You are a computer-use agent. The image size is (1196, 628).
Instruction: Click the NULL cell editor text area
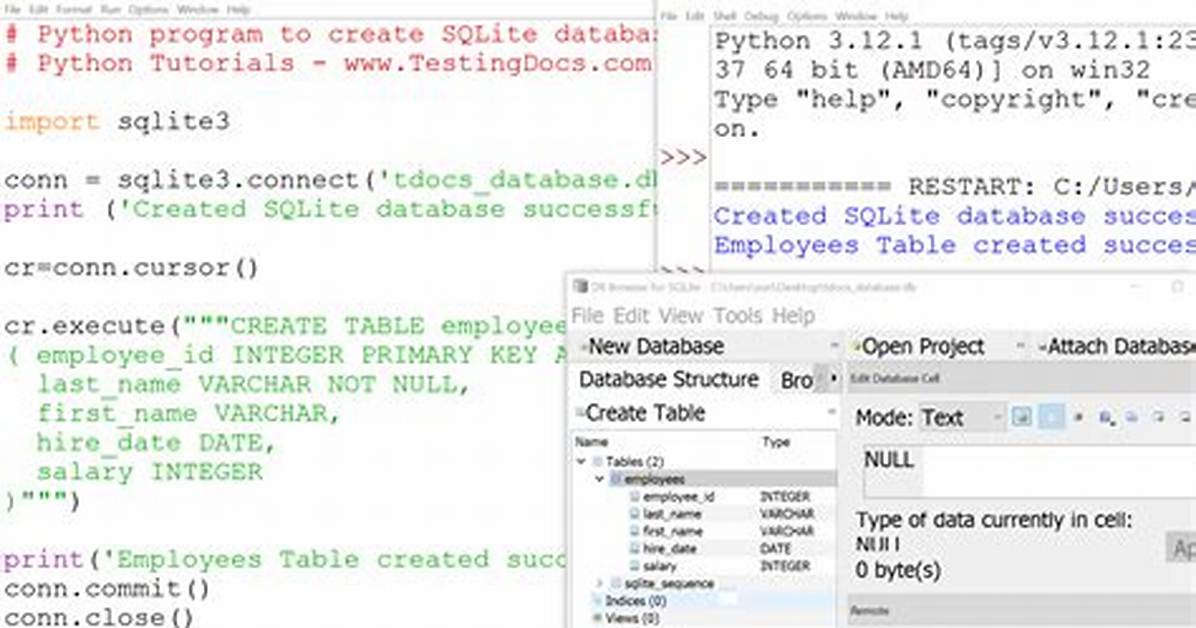coord(1030,472)
